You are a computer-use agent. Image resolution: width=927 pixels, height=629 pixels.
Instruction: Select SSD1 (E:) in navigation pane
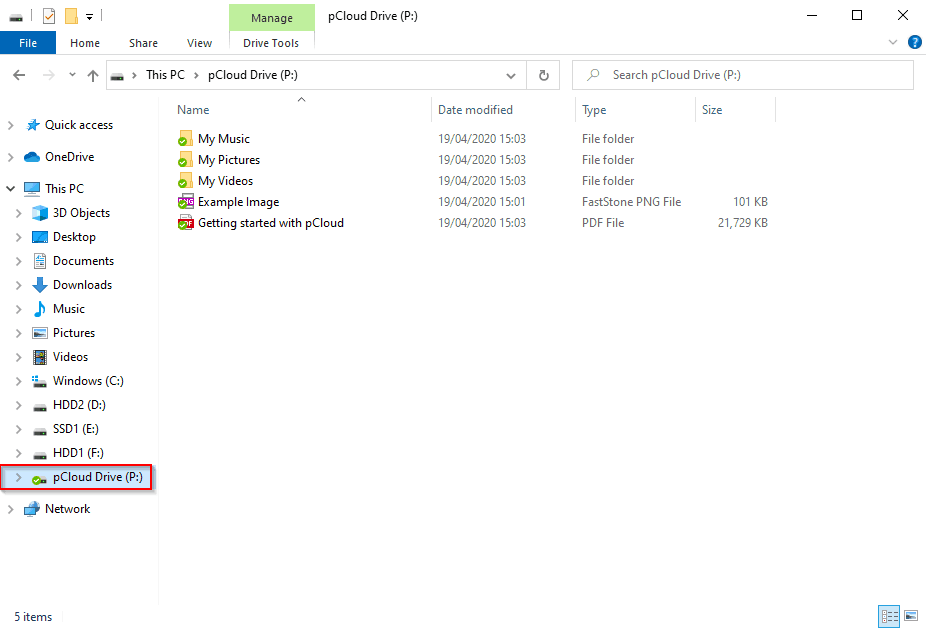pos(75,429)
